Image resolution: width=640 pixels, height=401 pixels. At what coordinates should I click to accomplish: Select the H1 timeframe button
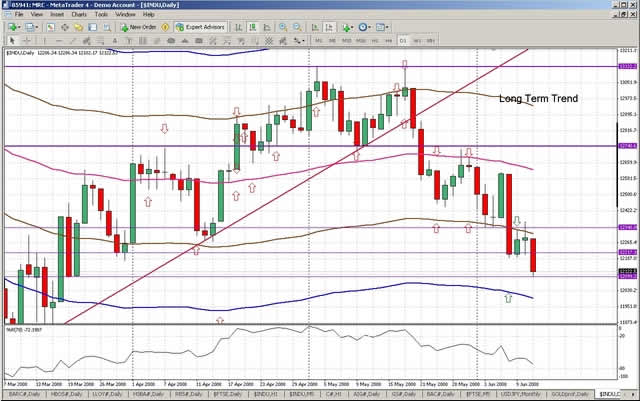(375, 41)
